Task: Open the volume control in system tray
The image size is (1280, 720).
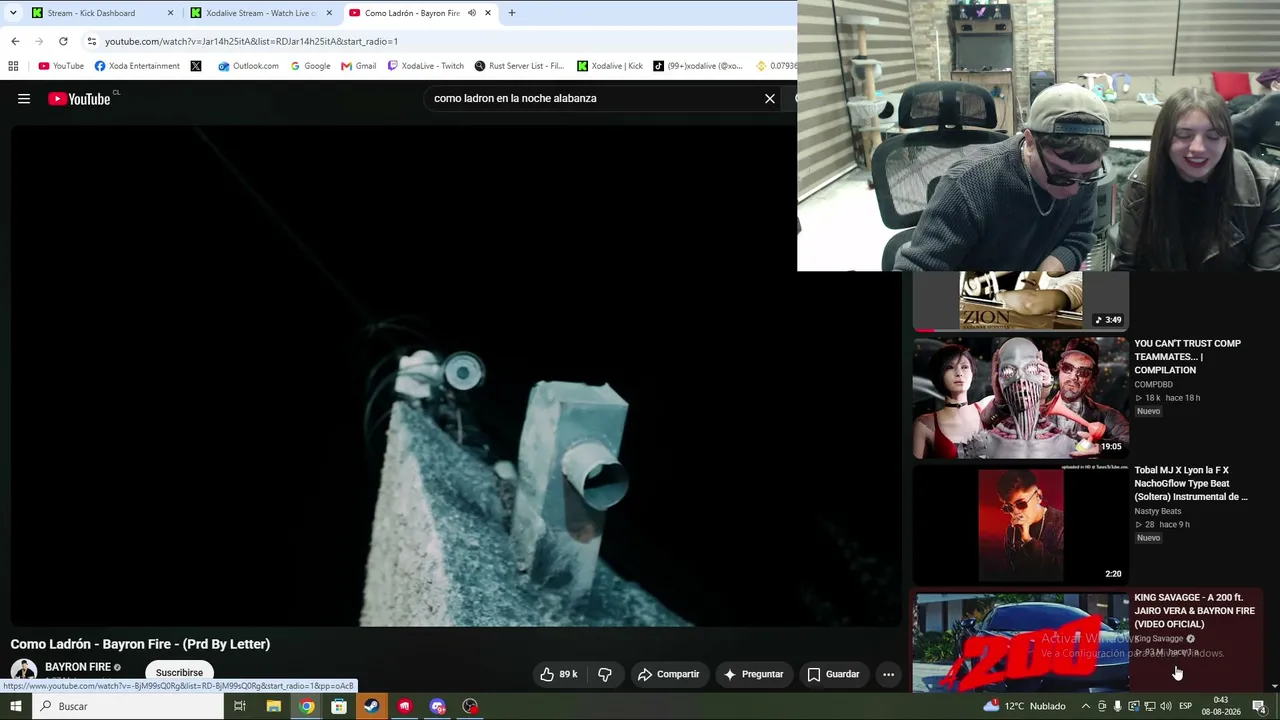Action: [1165, 706]
